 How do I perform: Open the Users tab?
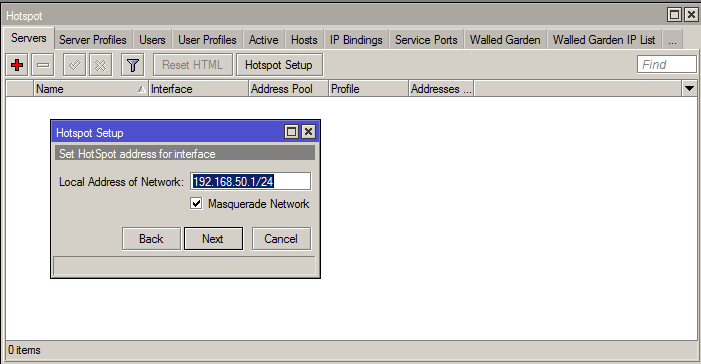(x=152, y=40)
